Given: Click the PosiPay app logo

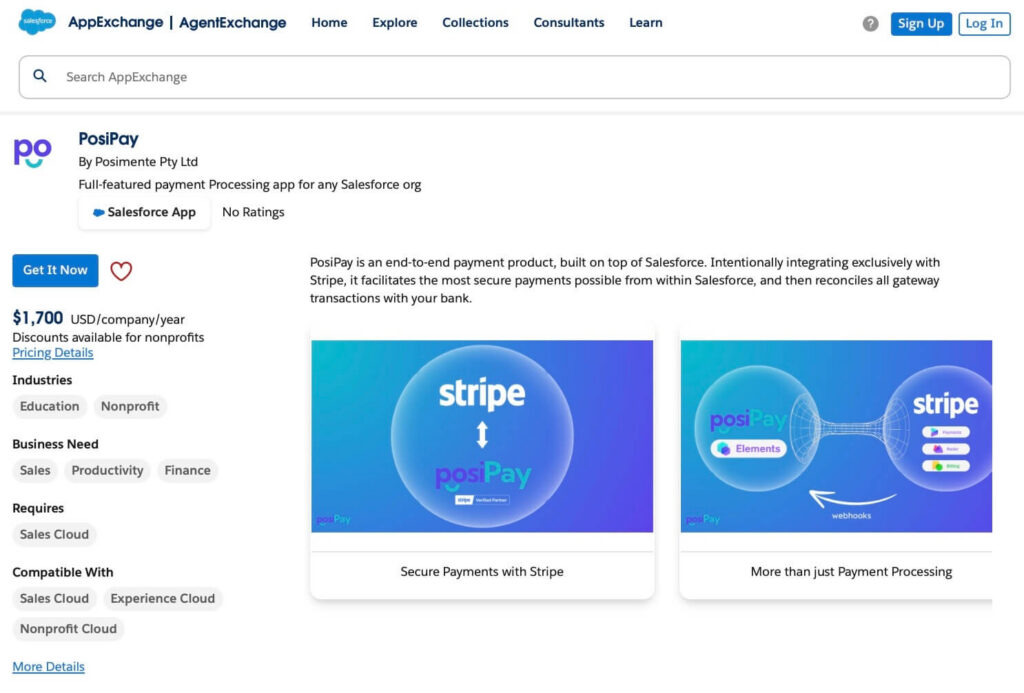Looking at the screenshot, I should pyautogui.click(x=33, y=153).
